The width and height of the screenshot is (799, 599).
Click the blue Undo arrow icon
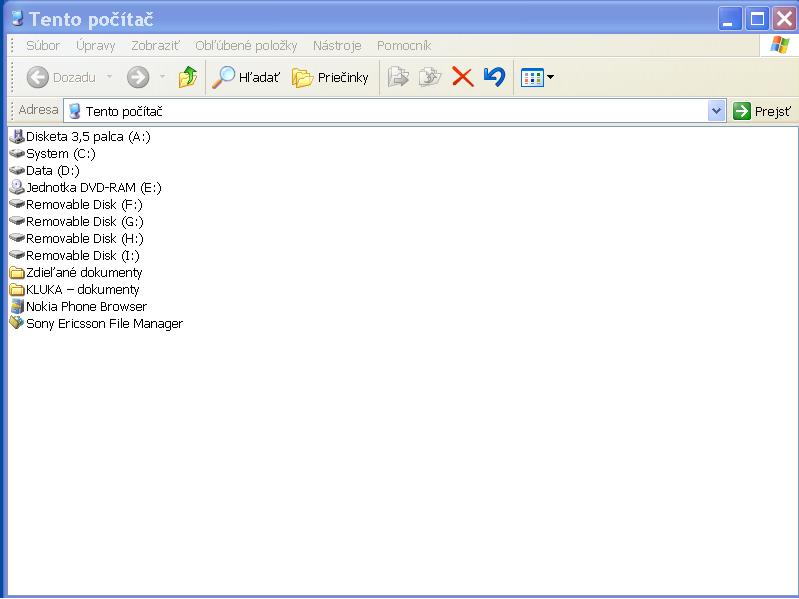(x=494, y=77)
